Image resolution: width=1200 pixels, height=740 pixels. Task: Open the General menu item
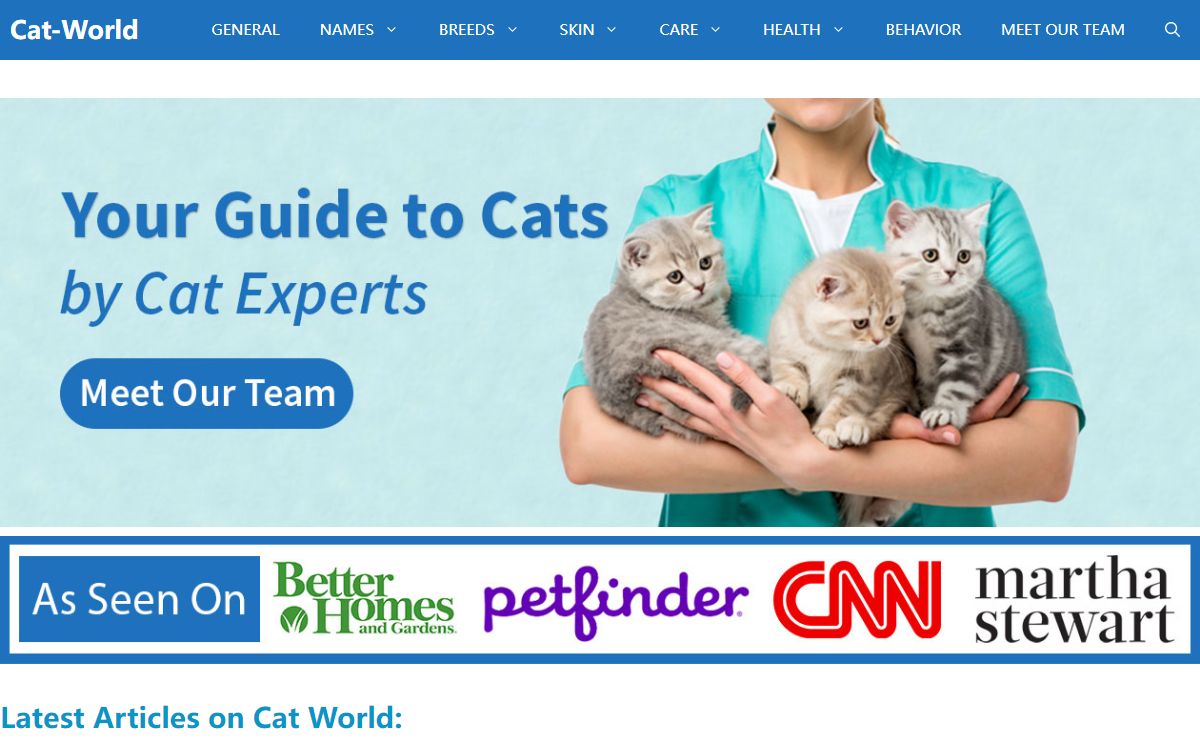(246, 30)
